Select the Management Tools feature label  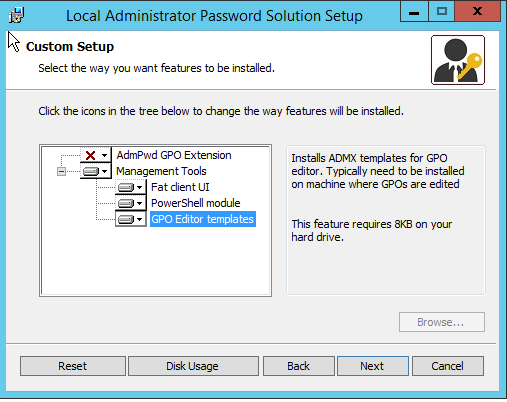(161, 171)
